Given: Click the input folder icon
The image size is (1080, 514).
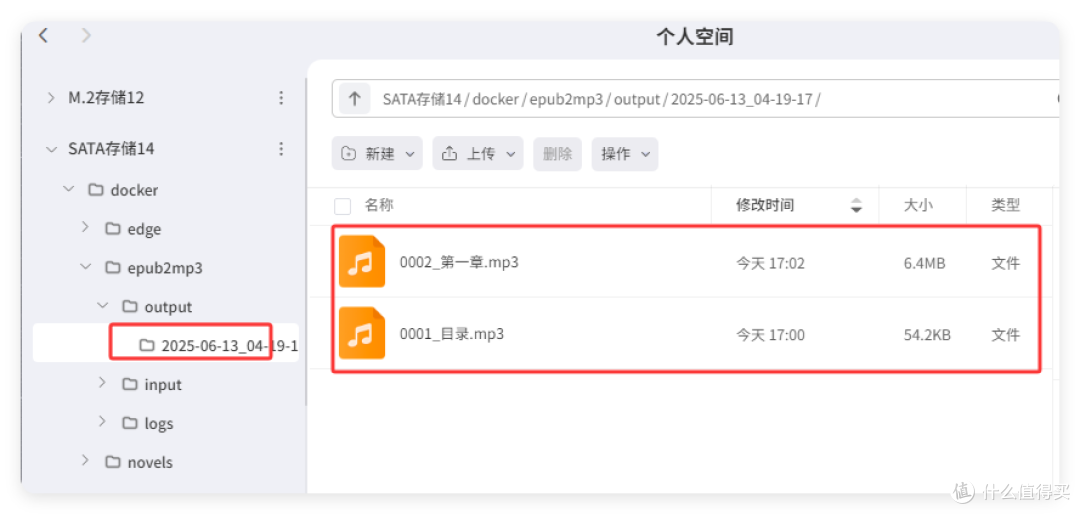Looking at the screenshot, I should (x=130, y=384).
